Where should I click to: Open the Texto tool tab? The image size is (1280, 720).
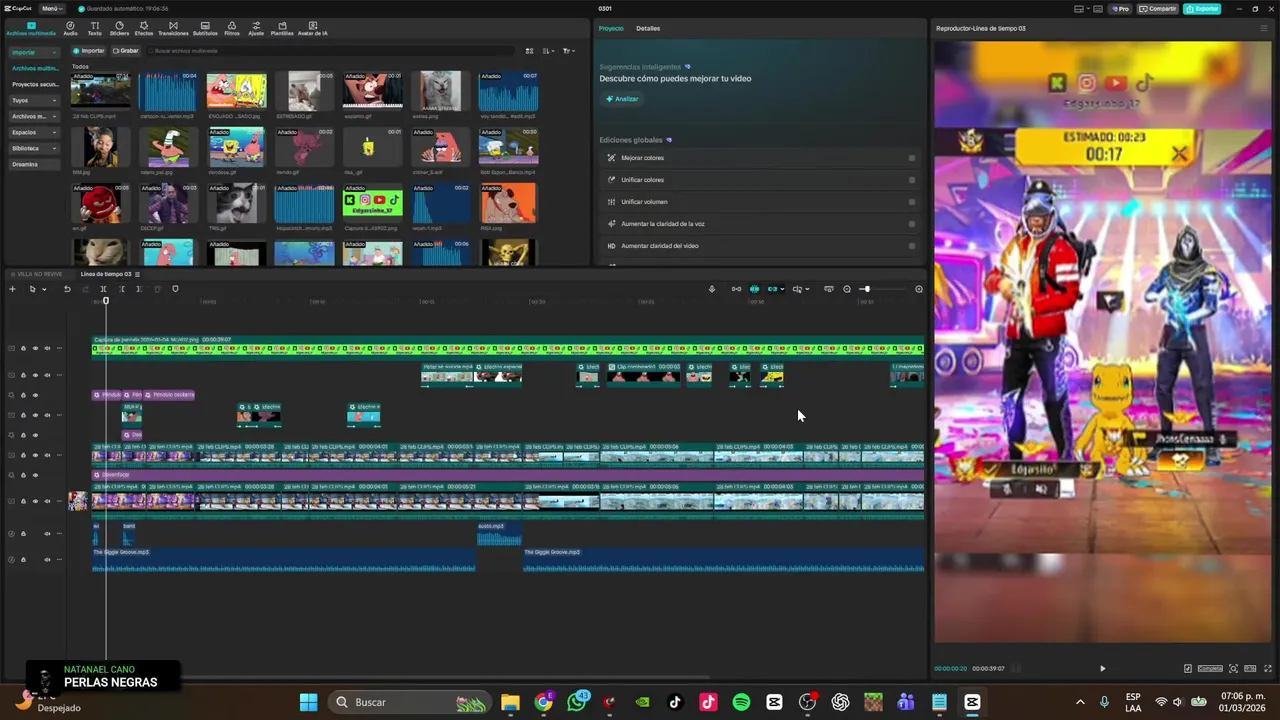[x=94, y=28]
